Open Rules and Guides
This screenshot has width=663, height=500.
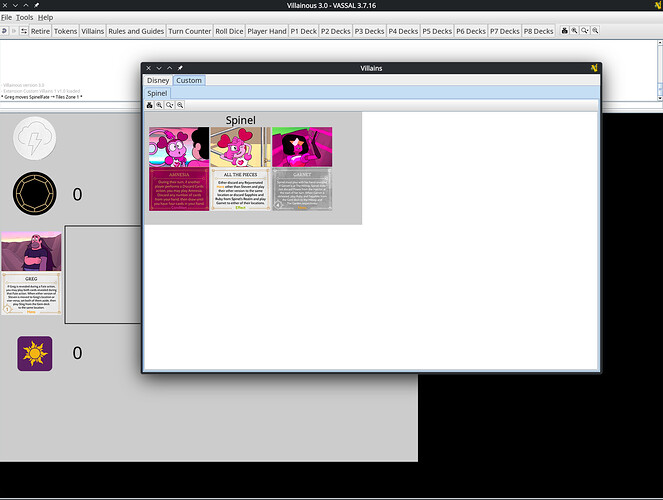pyautogui.click(x=136, y=31)
